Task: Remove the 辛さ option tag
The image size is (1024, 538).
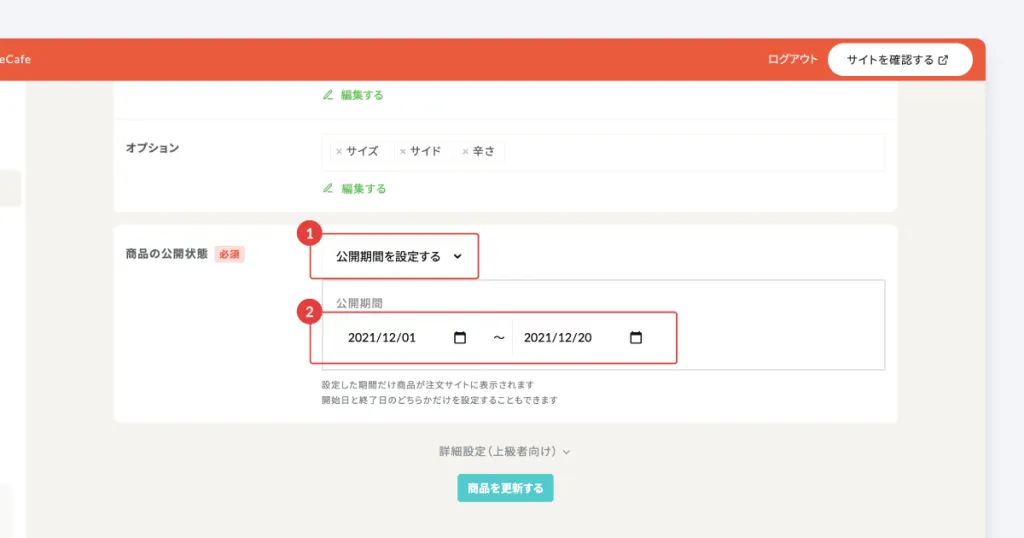Action: 465,152
